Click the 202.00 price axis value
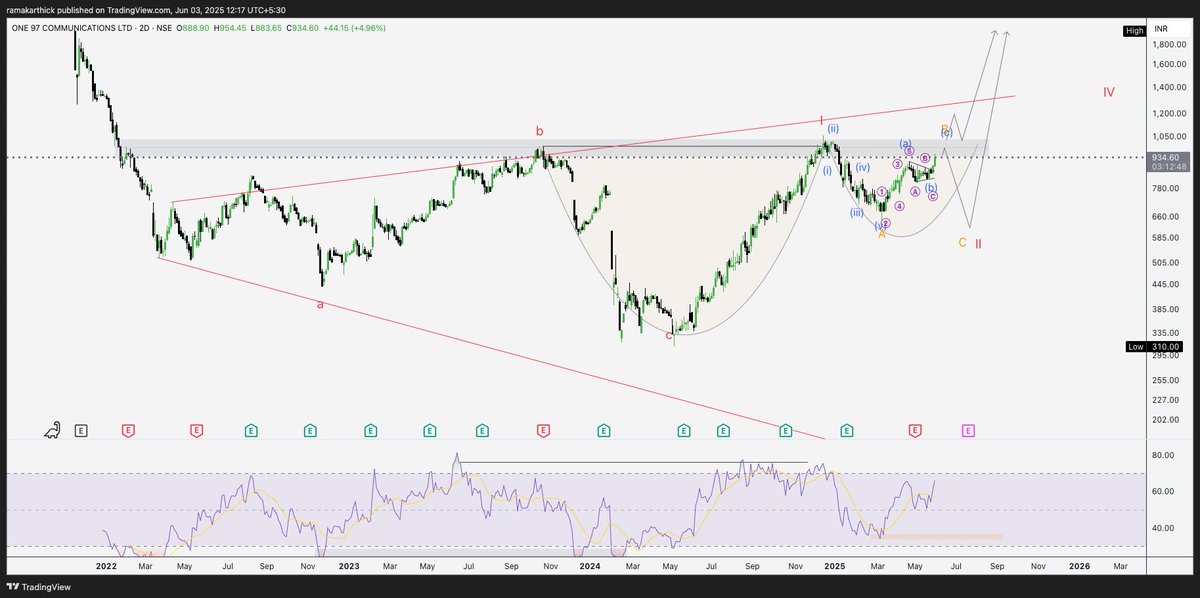This screenshot has width=1200, height=598. point(1165,420)
